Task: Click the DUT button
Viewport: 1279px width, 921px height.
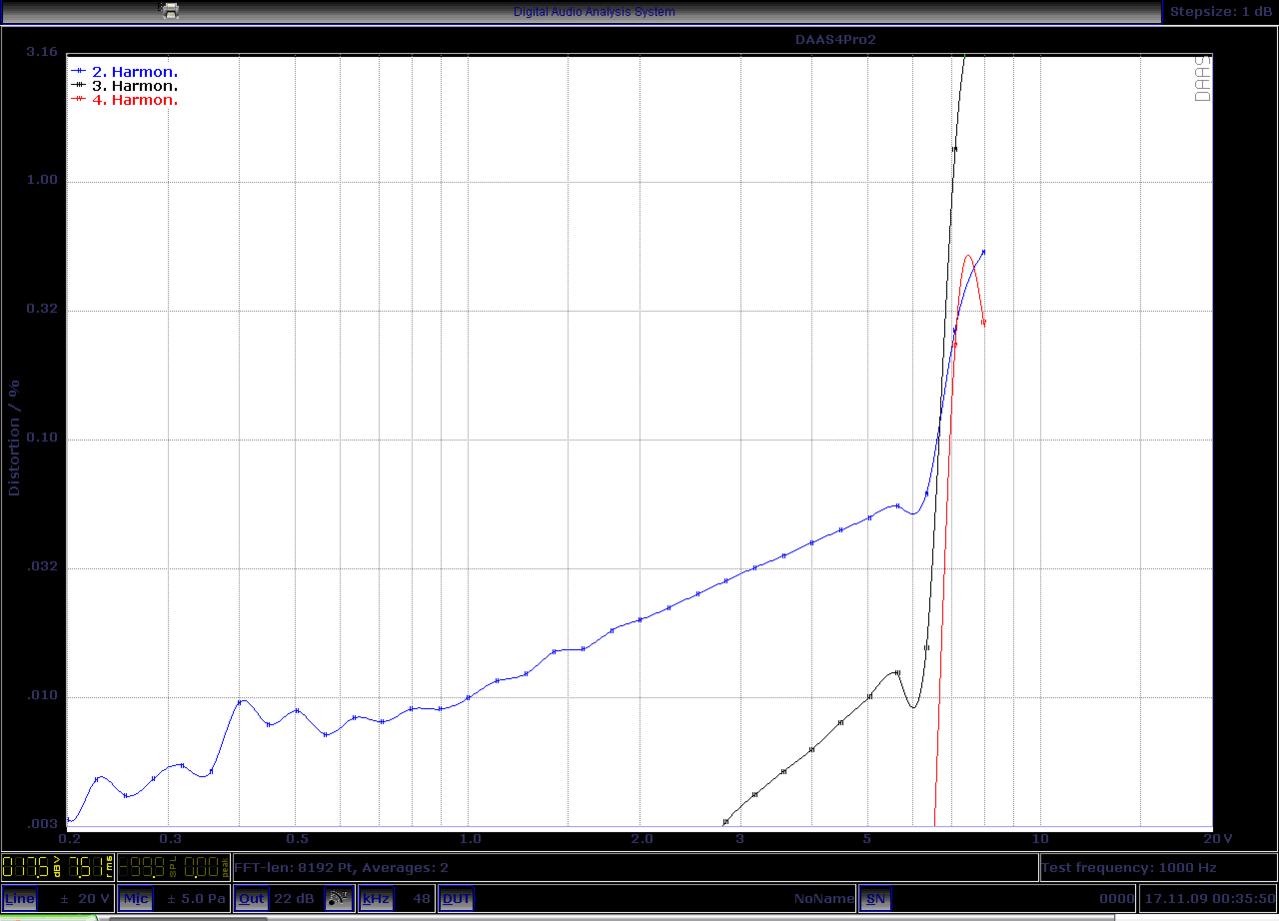Action: pyautogui.click(x=456, y=898)
